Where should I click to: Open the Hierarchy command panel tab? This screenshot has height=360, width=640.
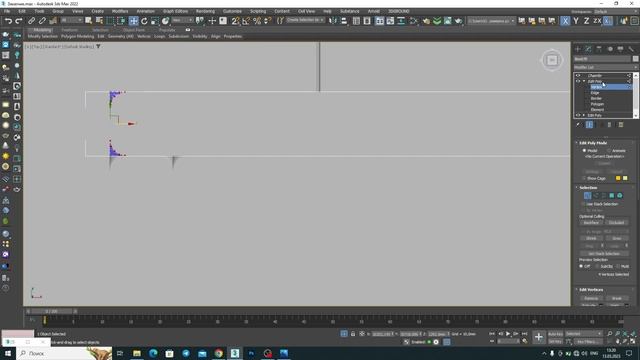(x=599, y=49)
